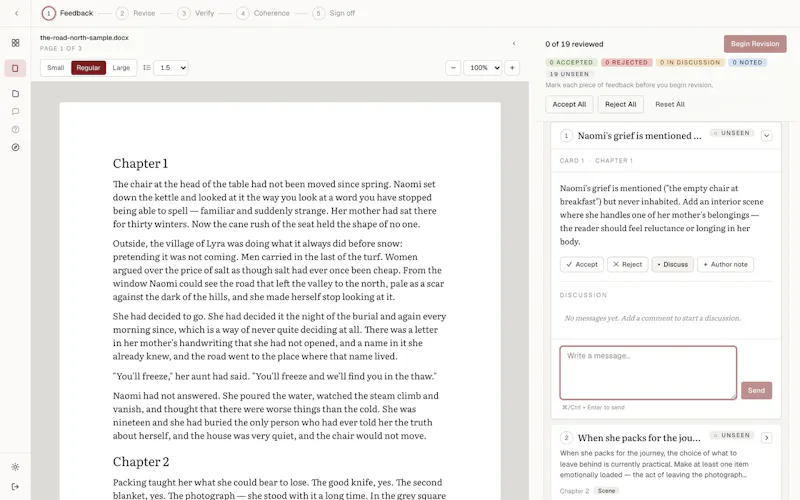
Task: Click Accept All button
Action: pos(569,104)
